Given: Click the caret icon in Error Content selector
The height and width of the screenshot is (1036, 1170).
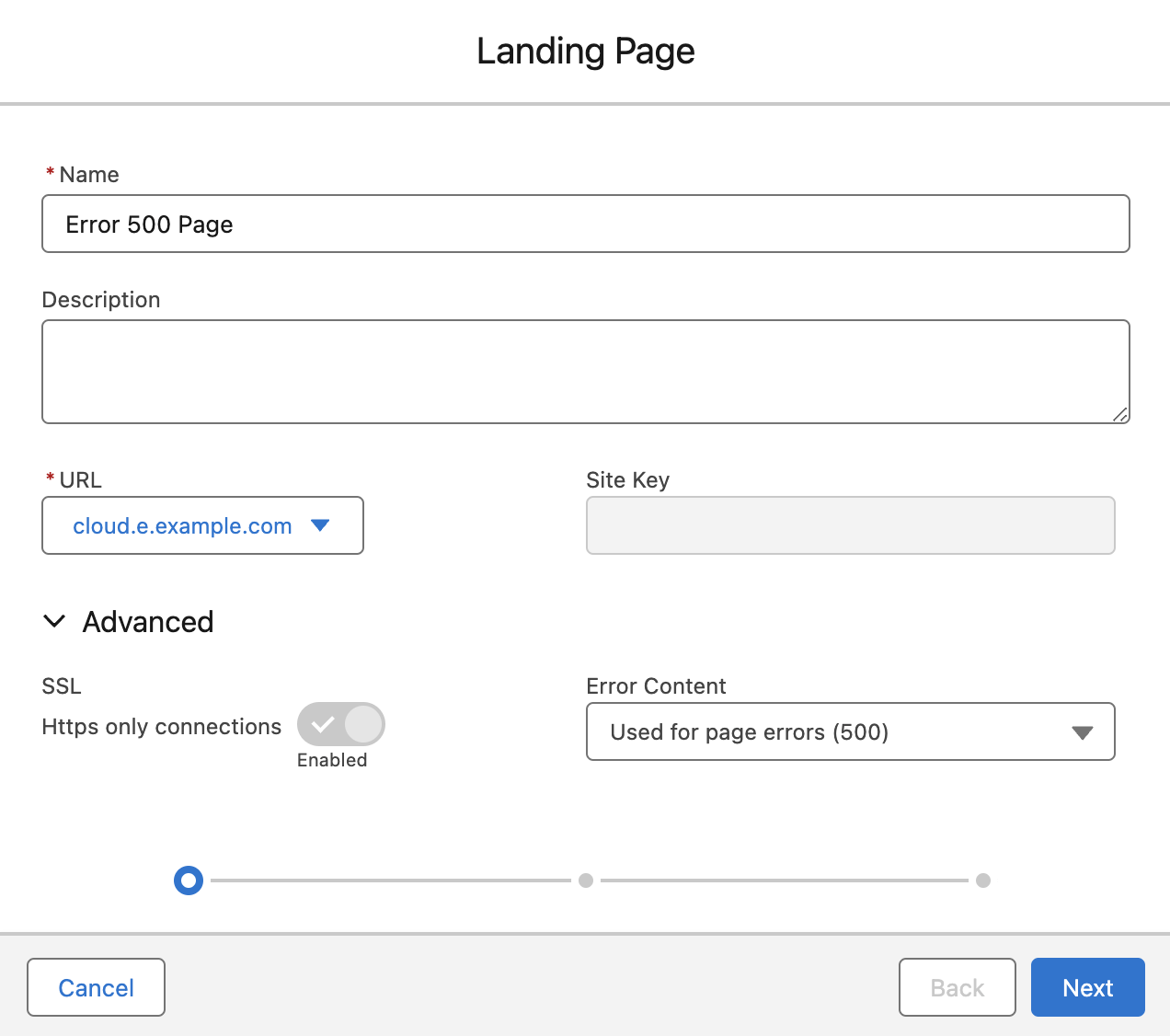Looking at the screenshot, I should [1082, 731].
